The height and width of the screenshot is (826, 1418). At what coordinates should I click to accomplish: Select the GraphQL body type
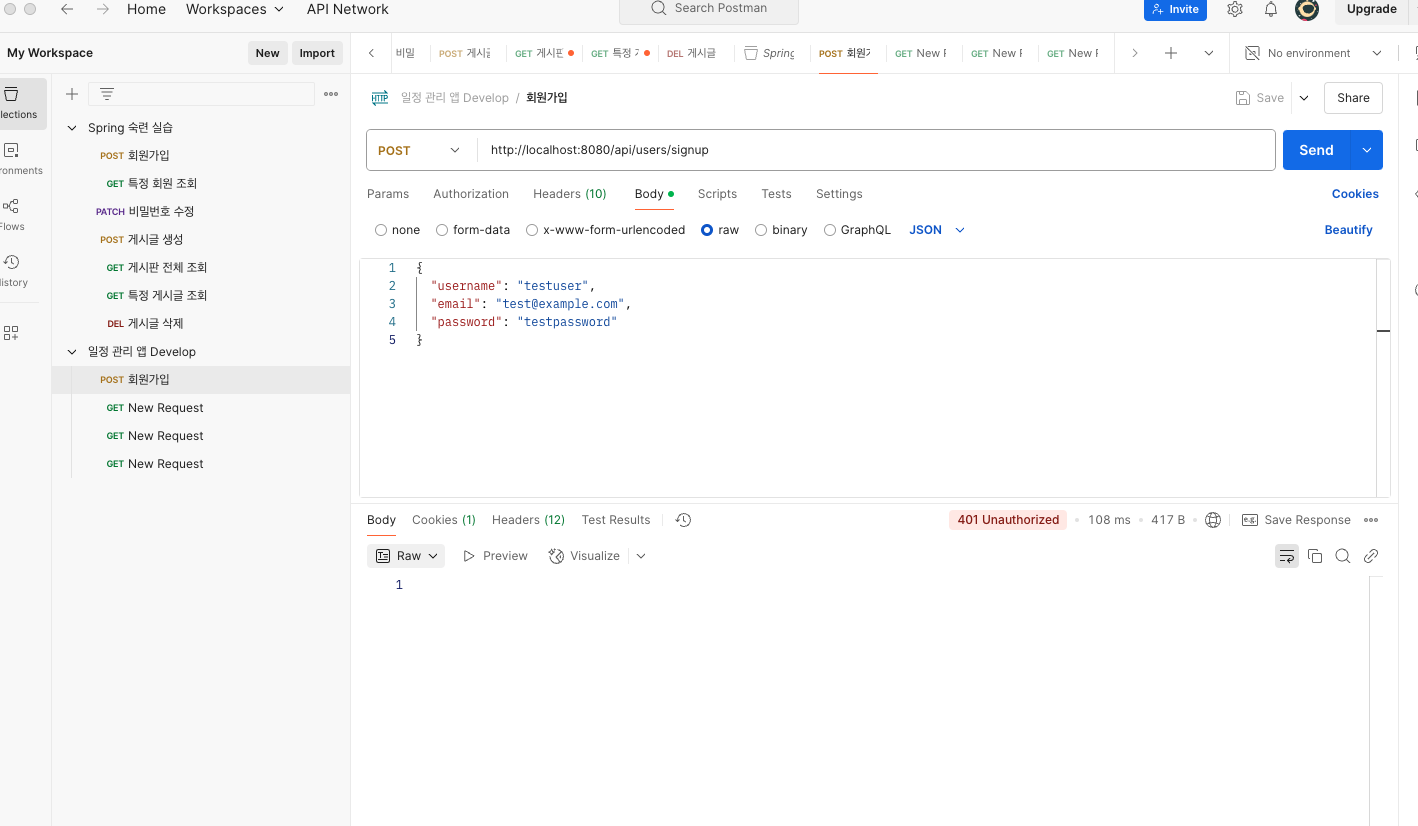point(830,230)
